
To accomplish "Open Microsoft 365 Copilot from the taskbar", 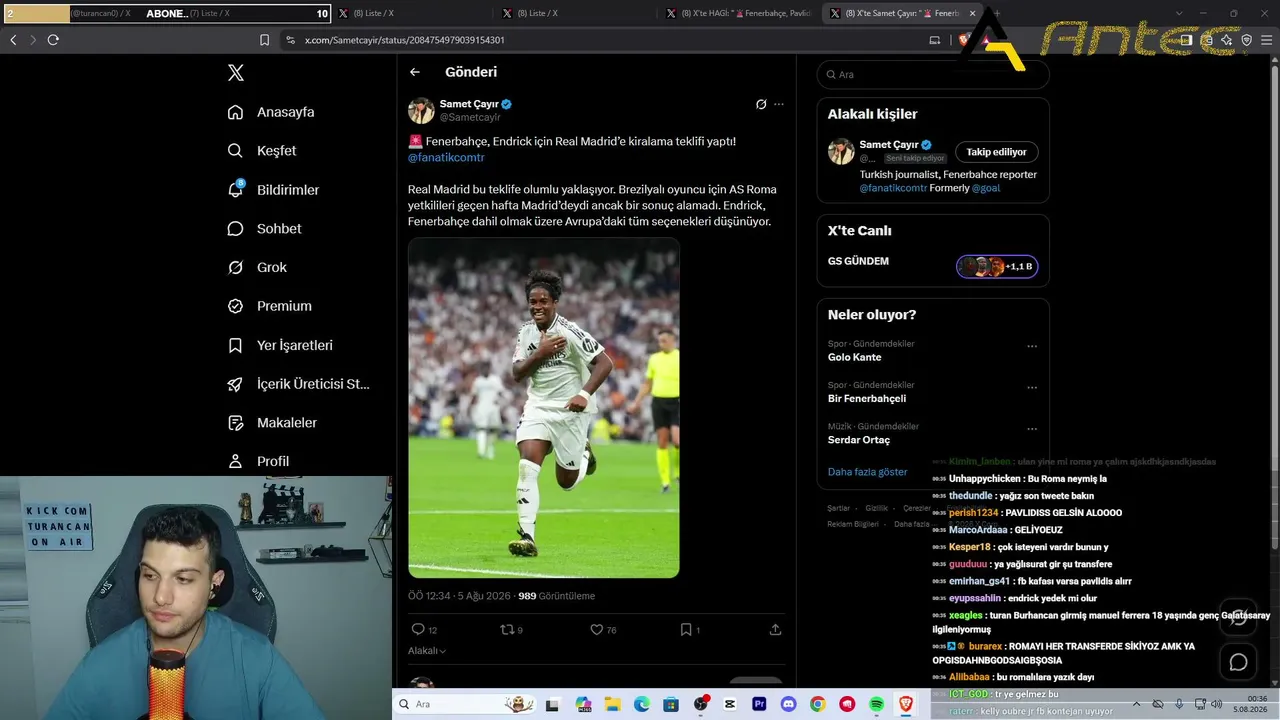I will (x=583, y=704).
